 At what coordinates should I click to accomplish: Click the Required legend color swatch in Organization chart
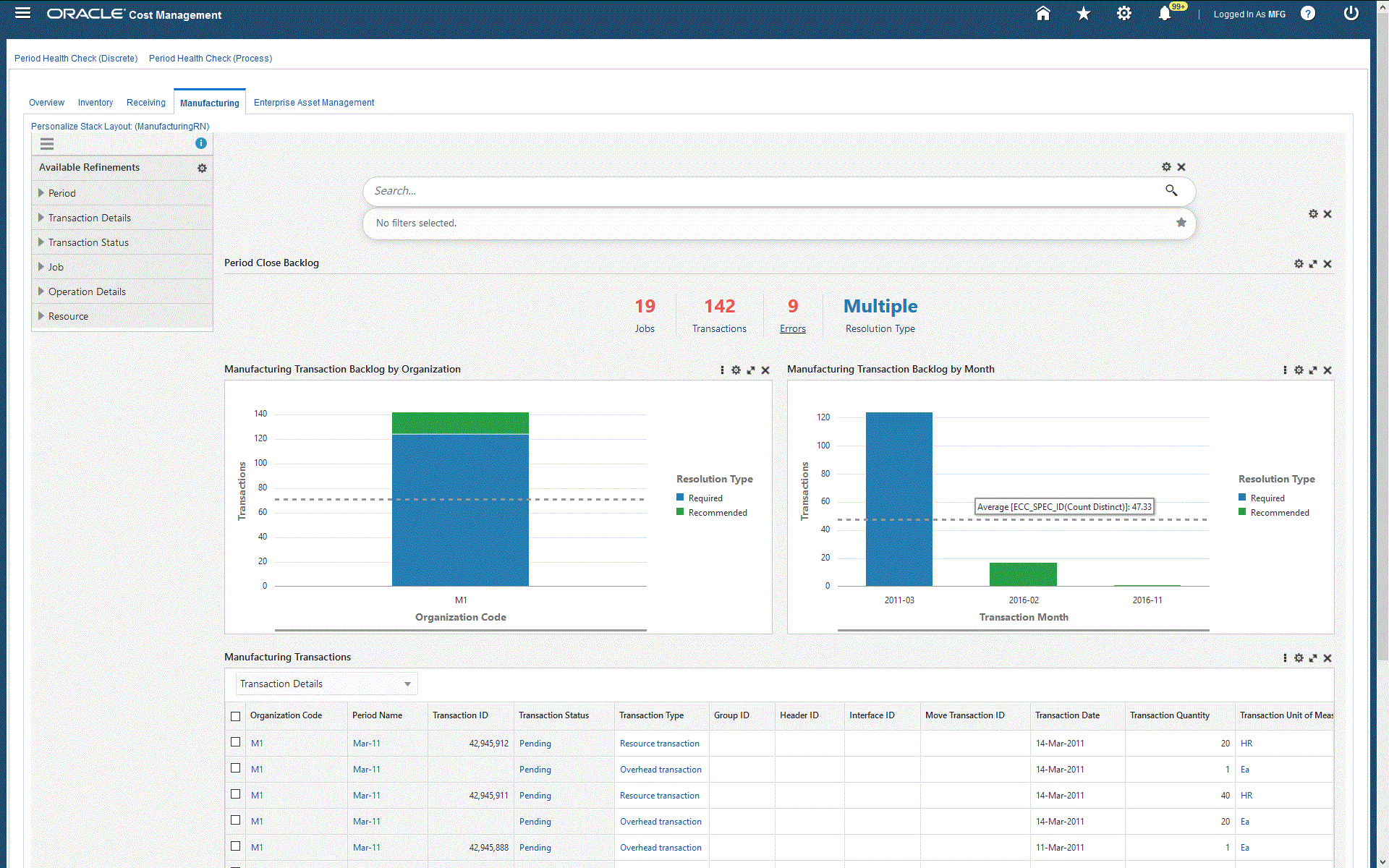click(x=680, y=498)
